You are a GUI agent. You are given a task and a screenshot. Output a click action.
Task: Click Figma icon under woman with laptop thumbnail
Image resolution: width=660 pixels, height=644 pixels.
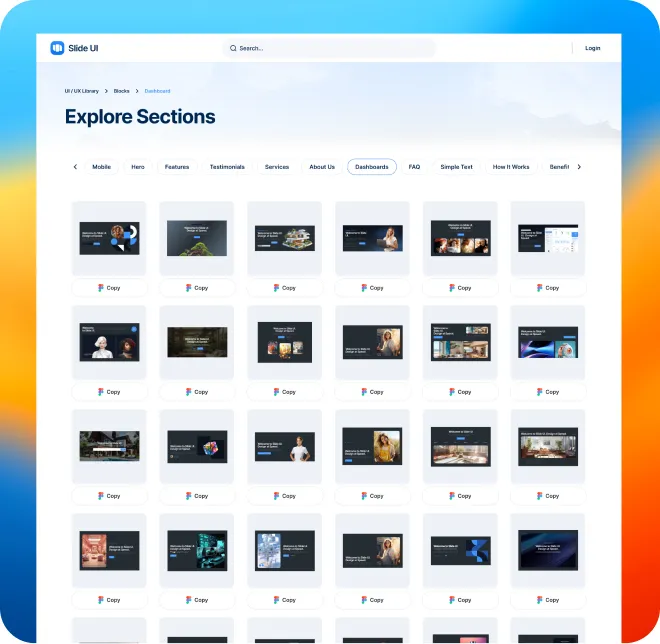(364, 288)
